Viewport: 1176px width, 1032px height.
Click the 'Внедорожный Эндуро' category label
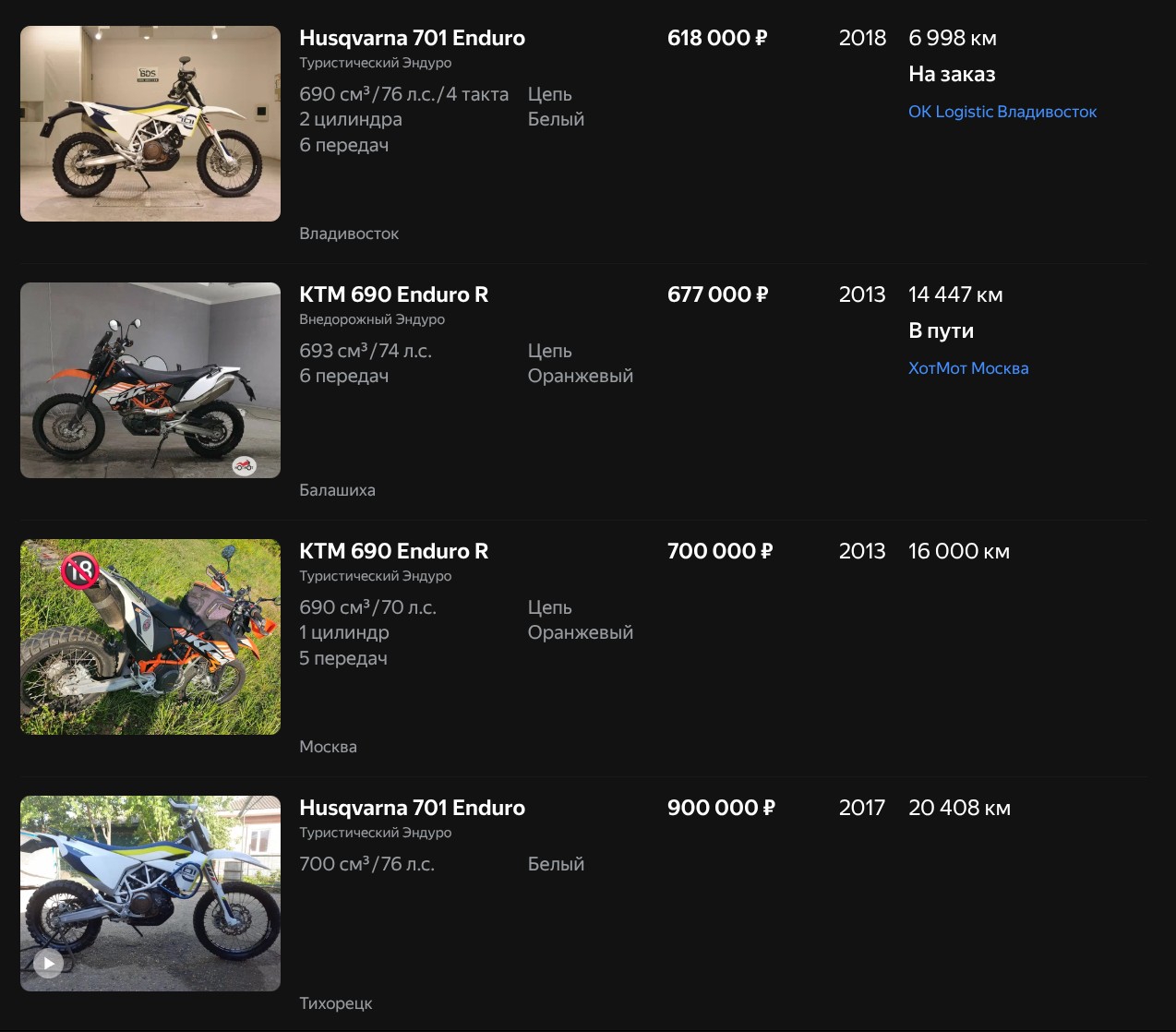(x=372, y=319)
